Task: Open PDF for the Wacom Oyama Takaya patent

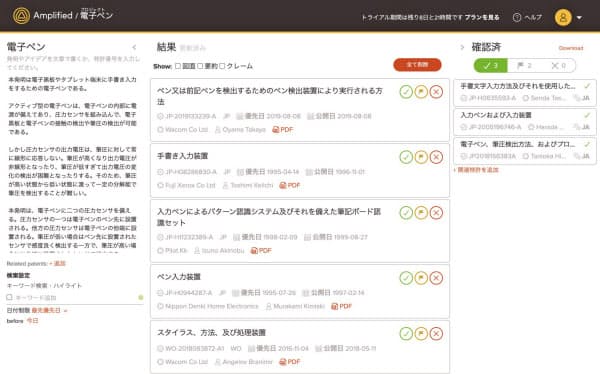Action: point(282,130)
